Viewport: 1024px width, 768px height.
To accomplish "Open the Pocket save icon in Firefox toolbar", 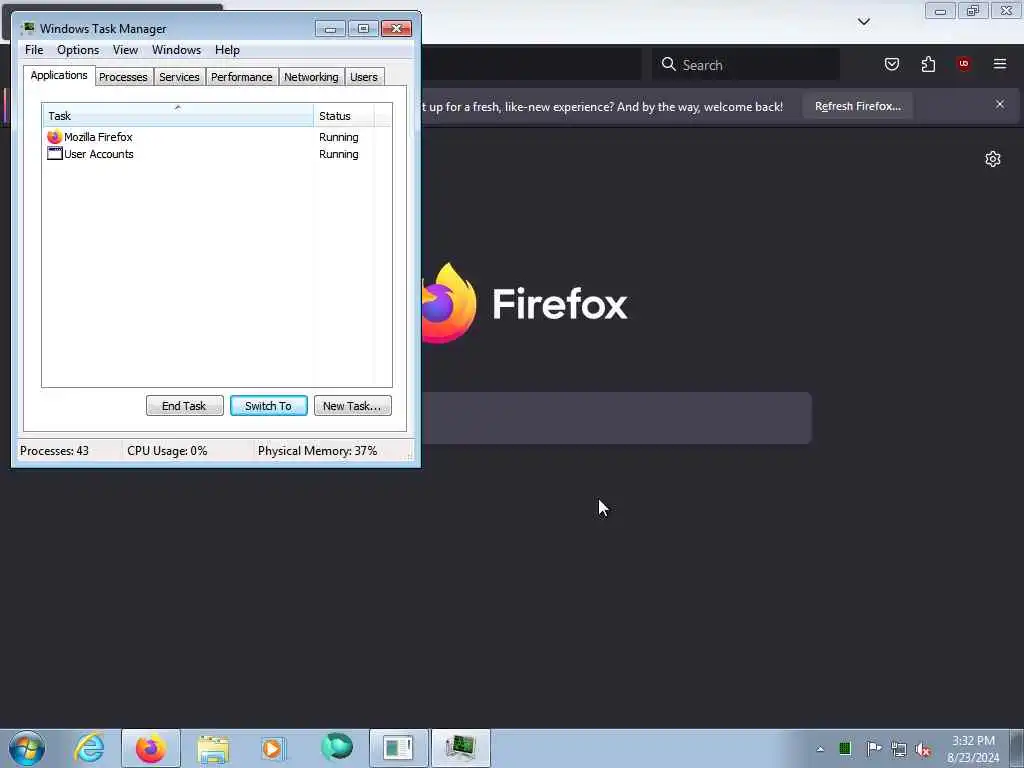I will point(891,64).
